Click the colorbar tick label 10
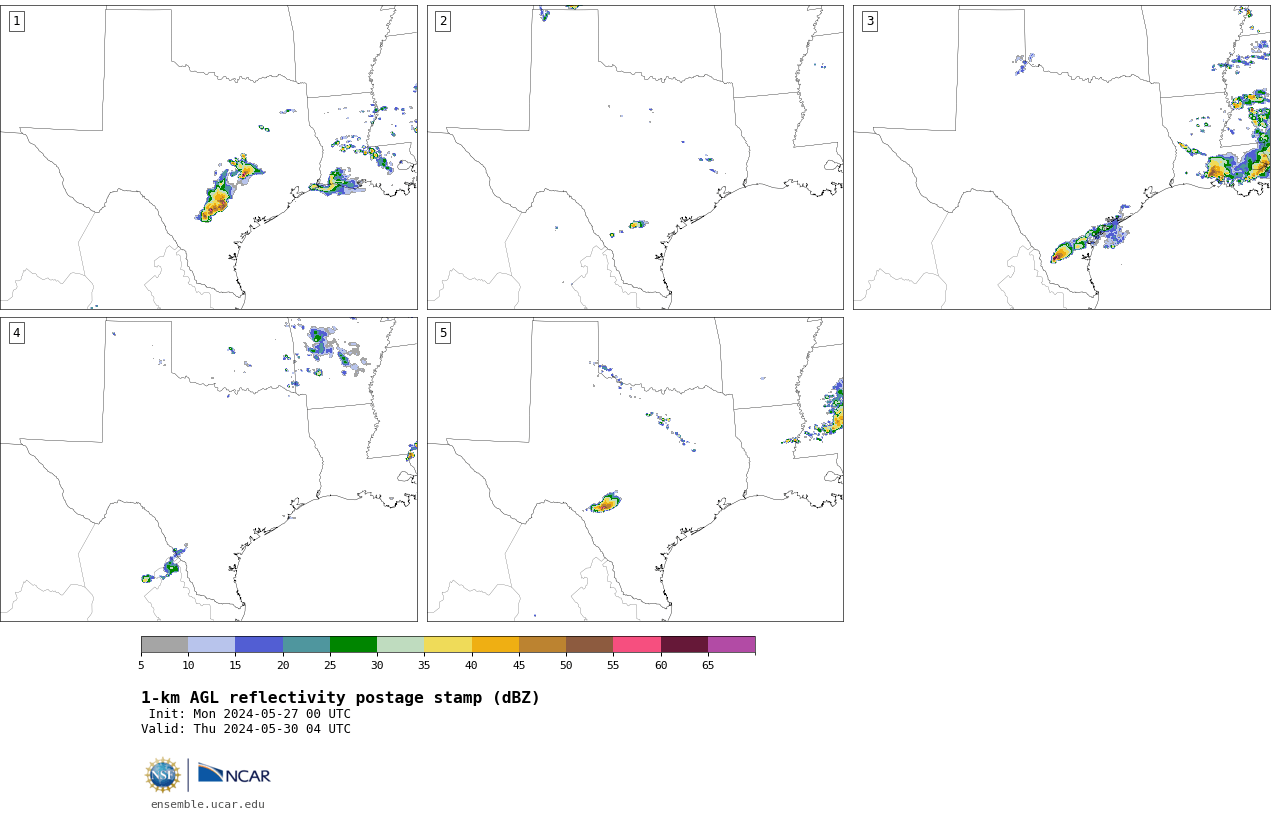The image size is (1280, 815). click(188, 665)
